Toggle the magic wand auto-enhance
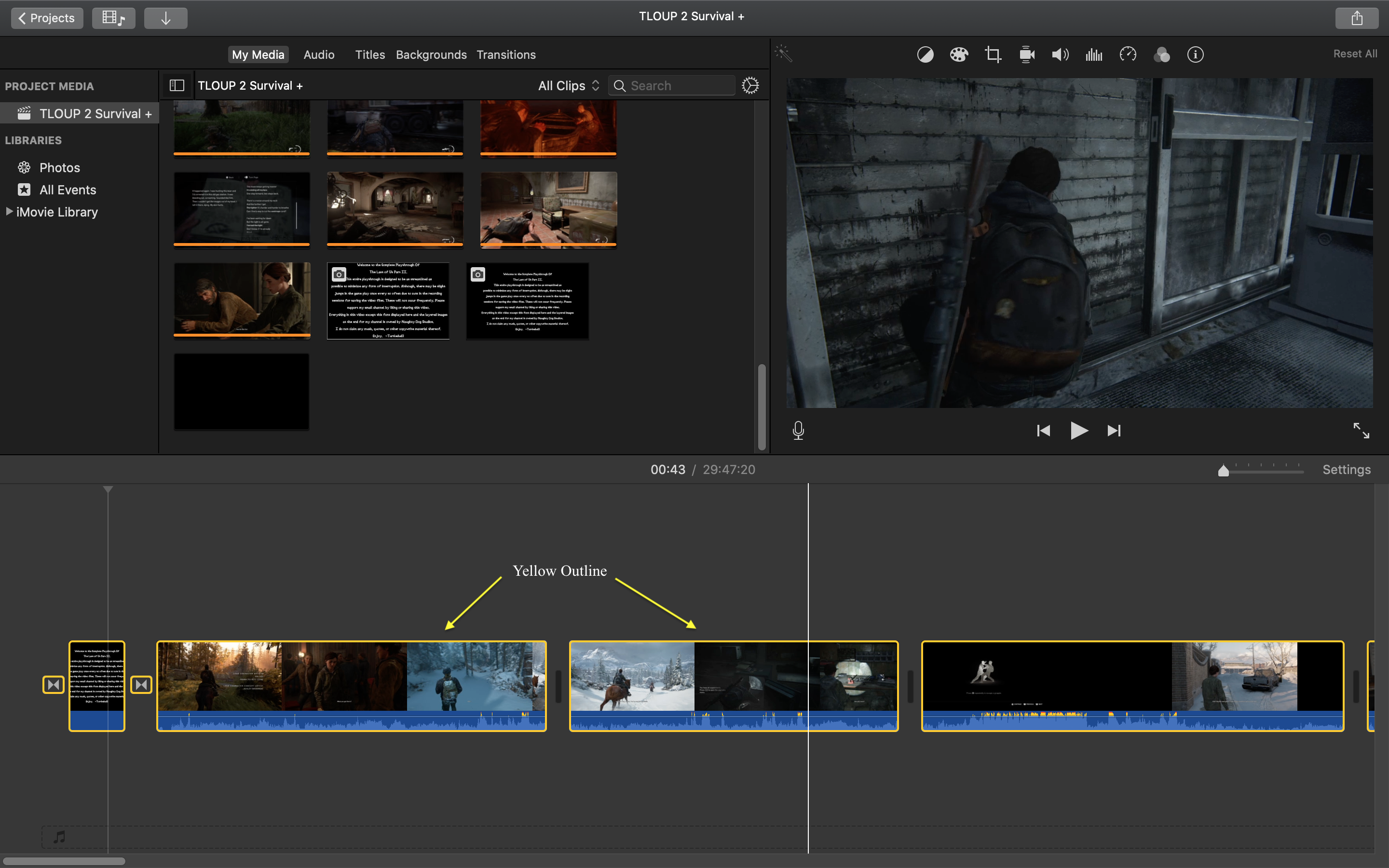The width and height of the screenshot is (1389, 868). (x=783, y=54)
